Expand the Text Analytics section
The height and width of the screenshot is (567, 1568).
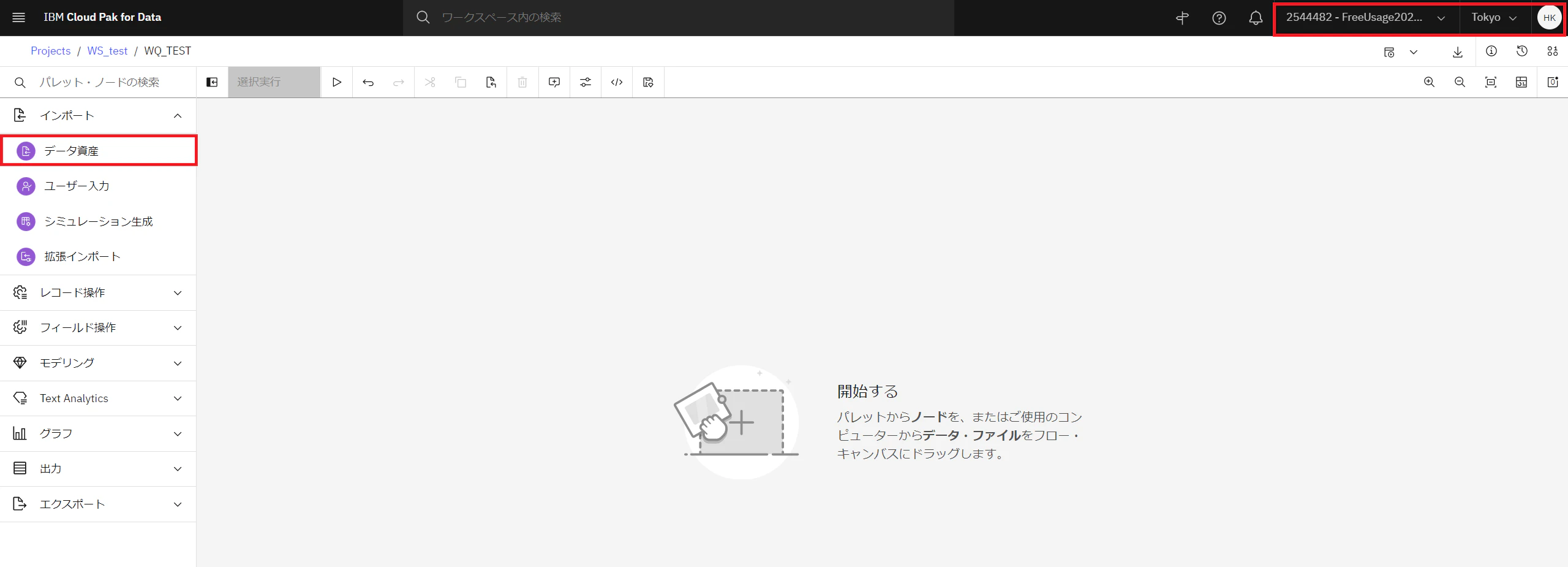98,398
